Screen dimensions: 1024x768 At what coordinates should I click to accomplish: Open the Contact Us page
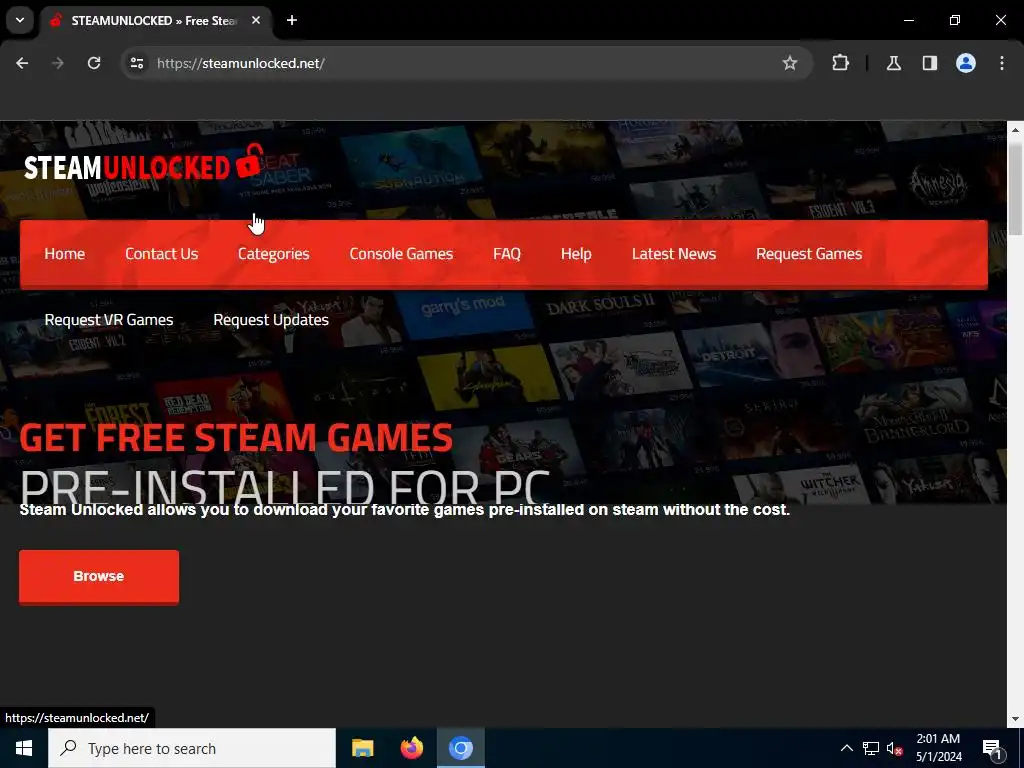point(161,253)
